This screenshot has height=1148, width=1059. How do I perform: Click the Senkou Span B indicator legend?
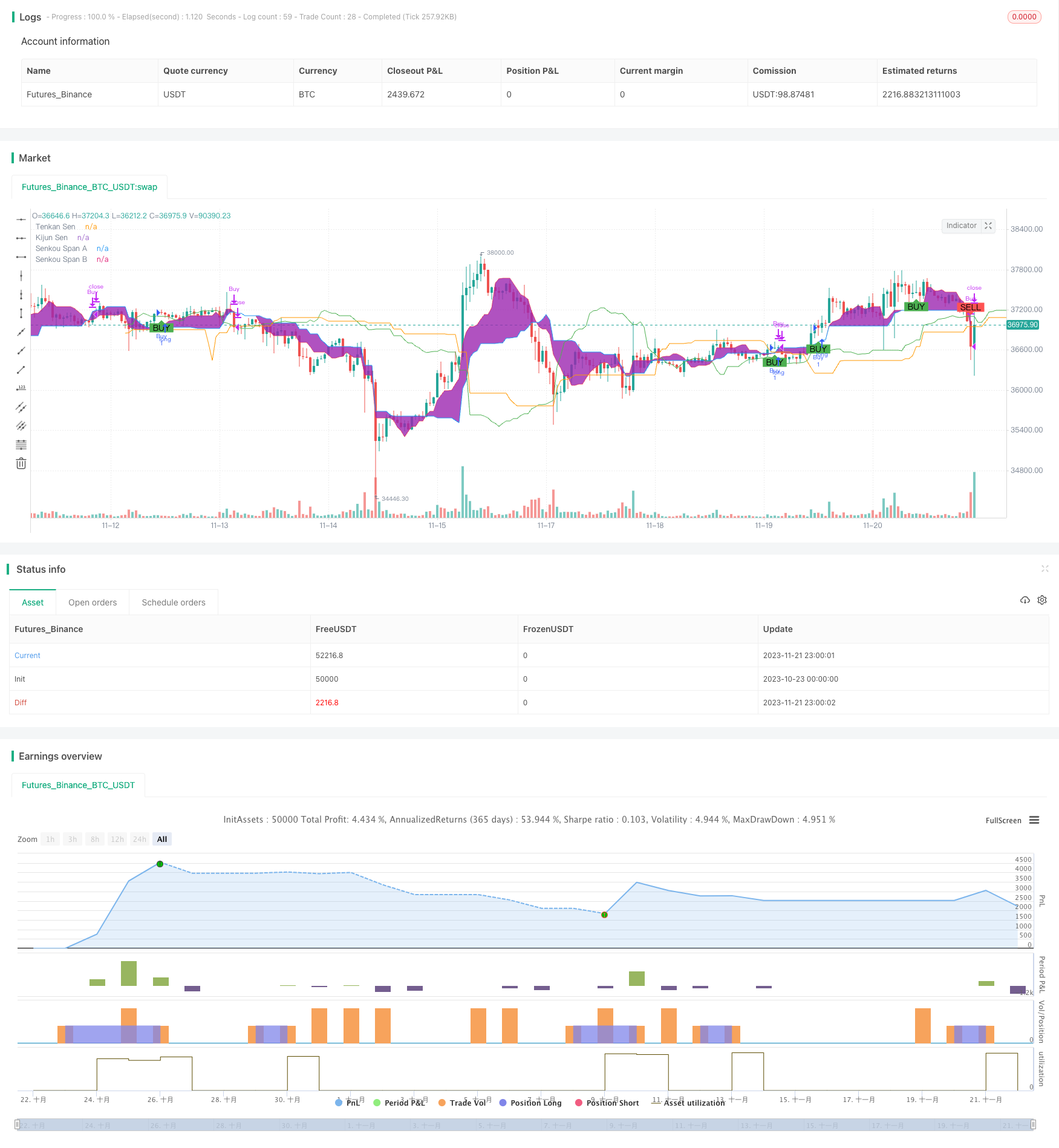pyautogui.click(x=61, y=259)
